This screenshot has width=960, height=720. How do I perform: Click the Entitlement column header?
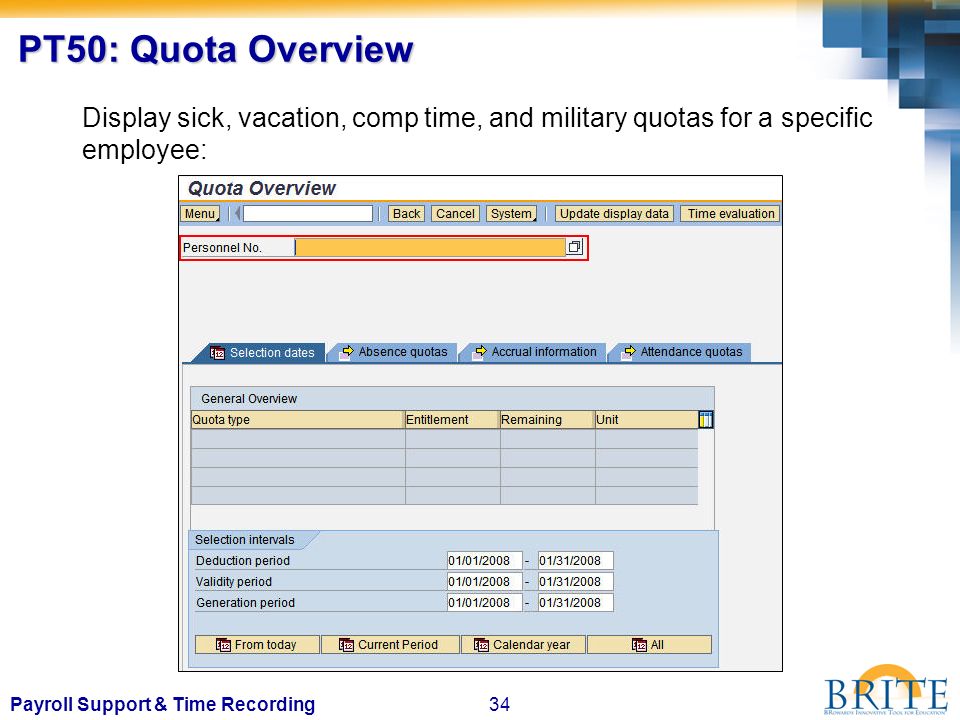coord(452,419)
